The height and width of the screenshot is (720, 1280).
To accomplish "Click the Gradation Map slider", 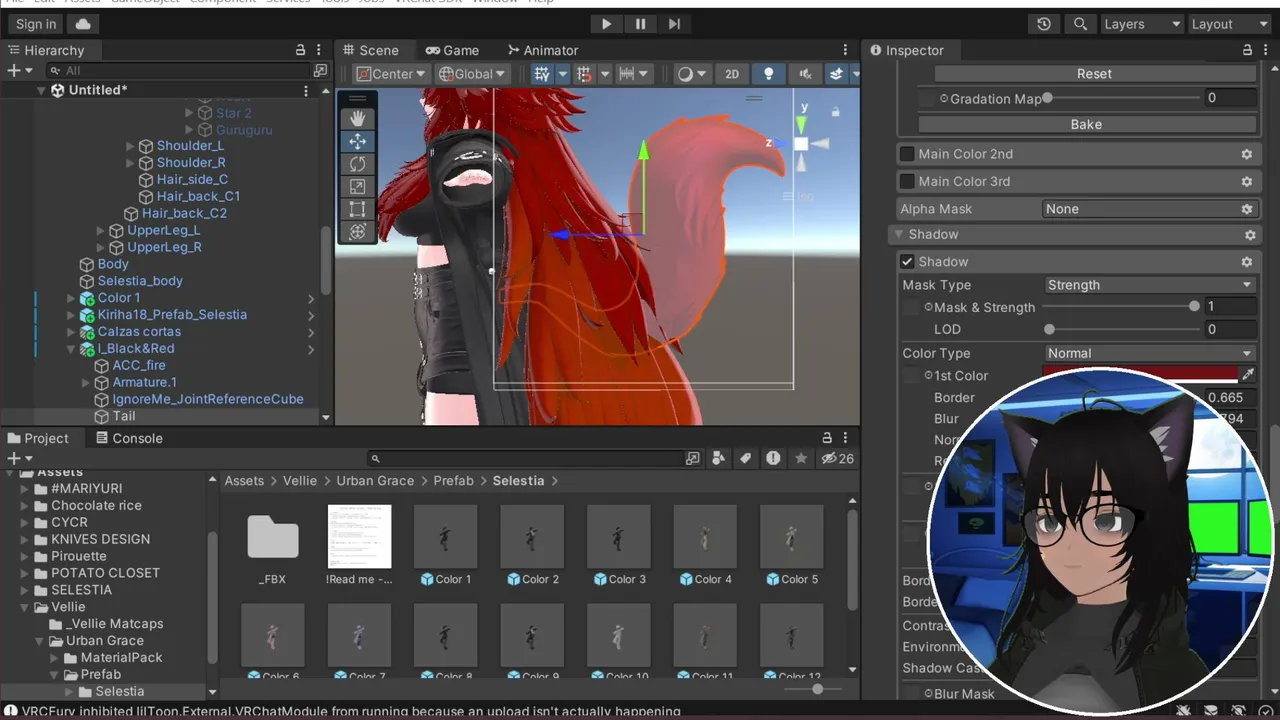I will pyautogui.click(x=1121, y=98).
